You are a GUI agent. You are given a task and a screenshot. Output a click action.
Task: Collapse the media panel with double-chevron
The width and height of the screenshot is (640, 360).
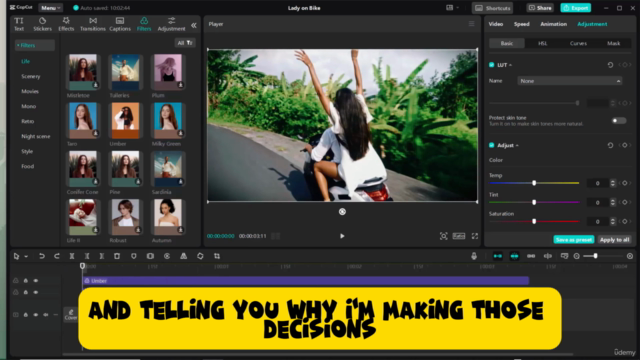click(x=194, y=25)
